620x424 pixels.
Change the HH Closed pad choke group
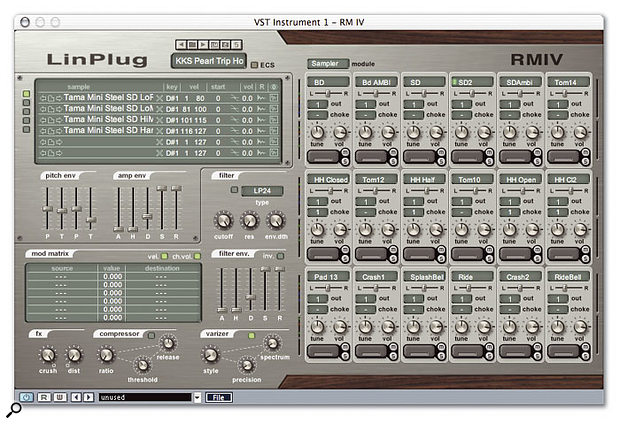click(x=318, y=212)
